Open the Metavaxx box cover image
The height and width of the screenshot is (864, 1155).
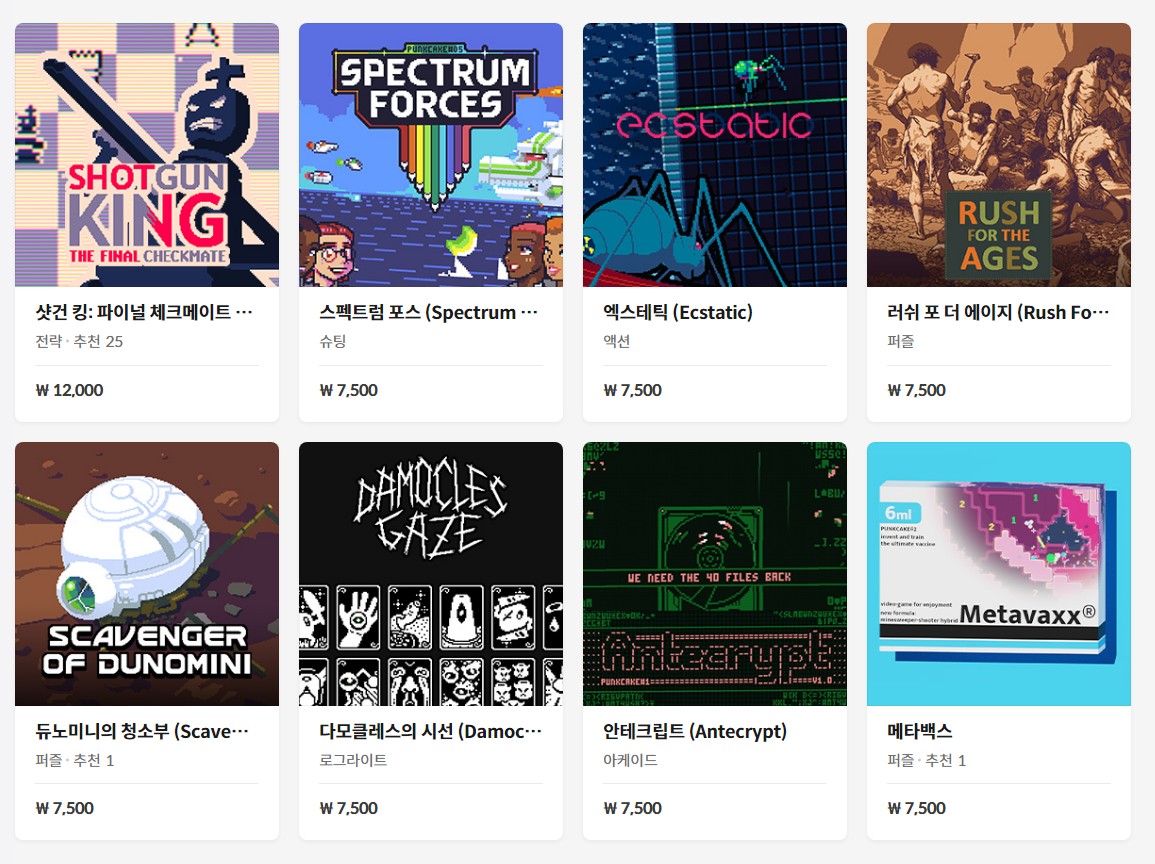(x=999, y=574)
